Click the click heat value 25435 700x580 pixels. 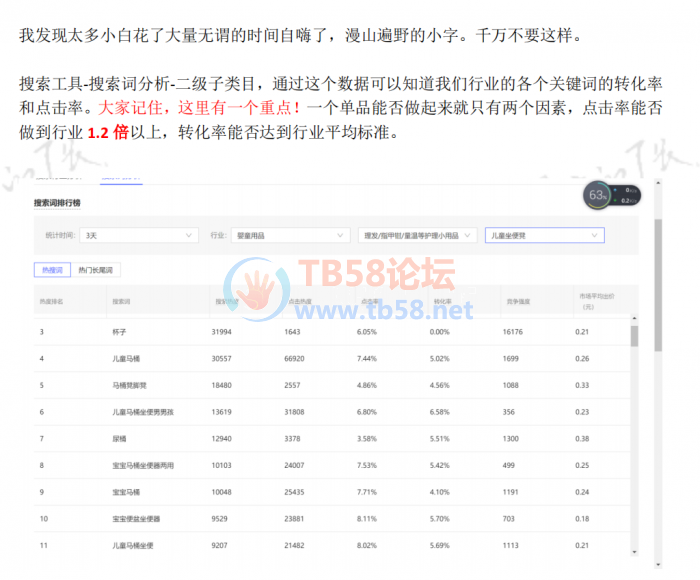tap(294, 492)
